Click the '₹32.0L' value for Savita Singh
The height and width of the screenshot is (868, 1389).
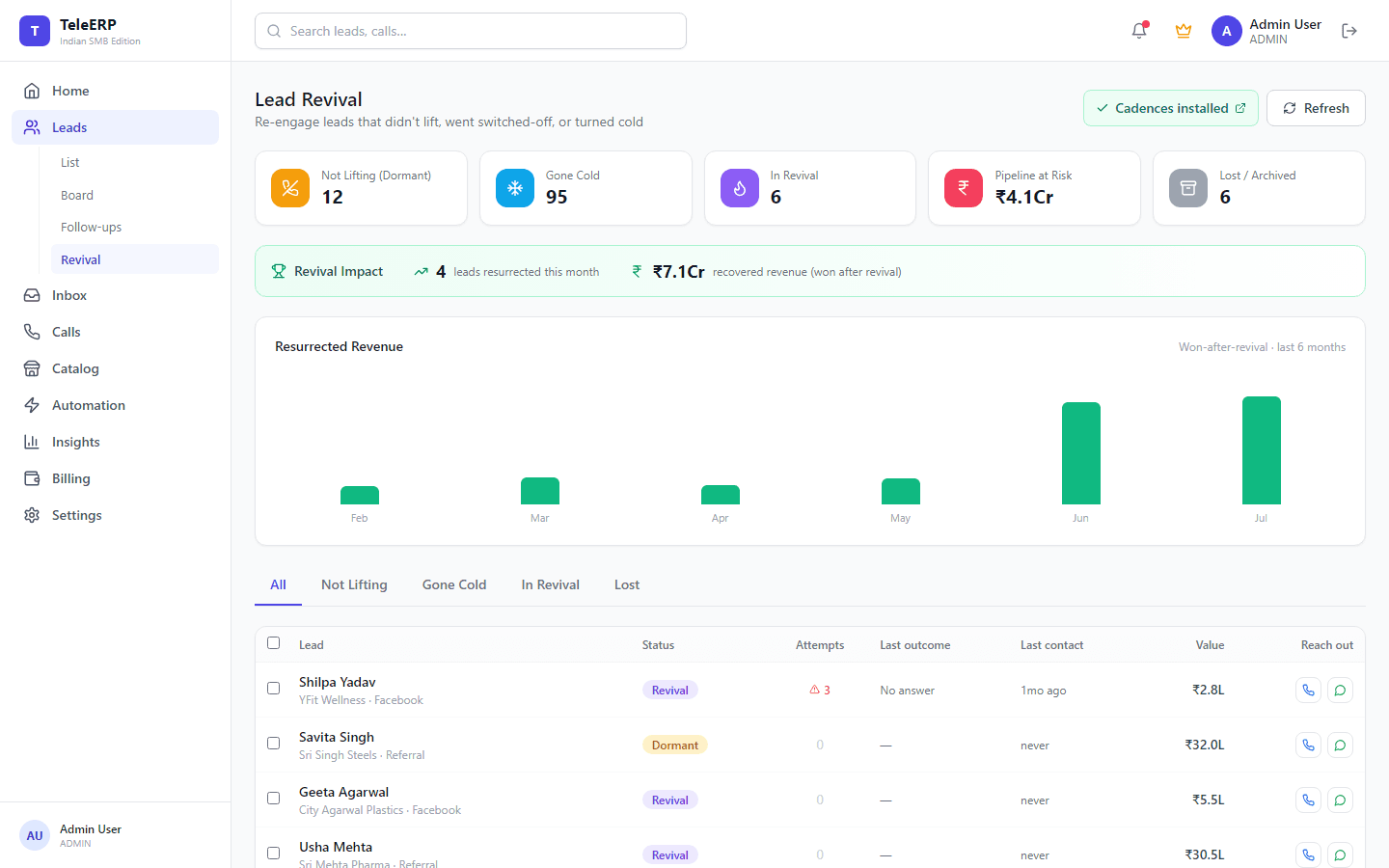point(1205,745)
